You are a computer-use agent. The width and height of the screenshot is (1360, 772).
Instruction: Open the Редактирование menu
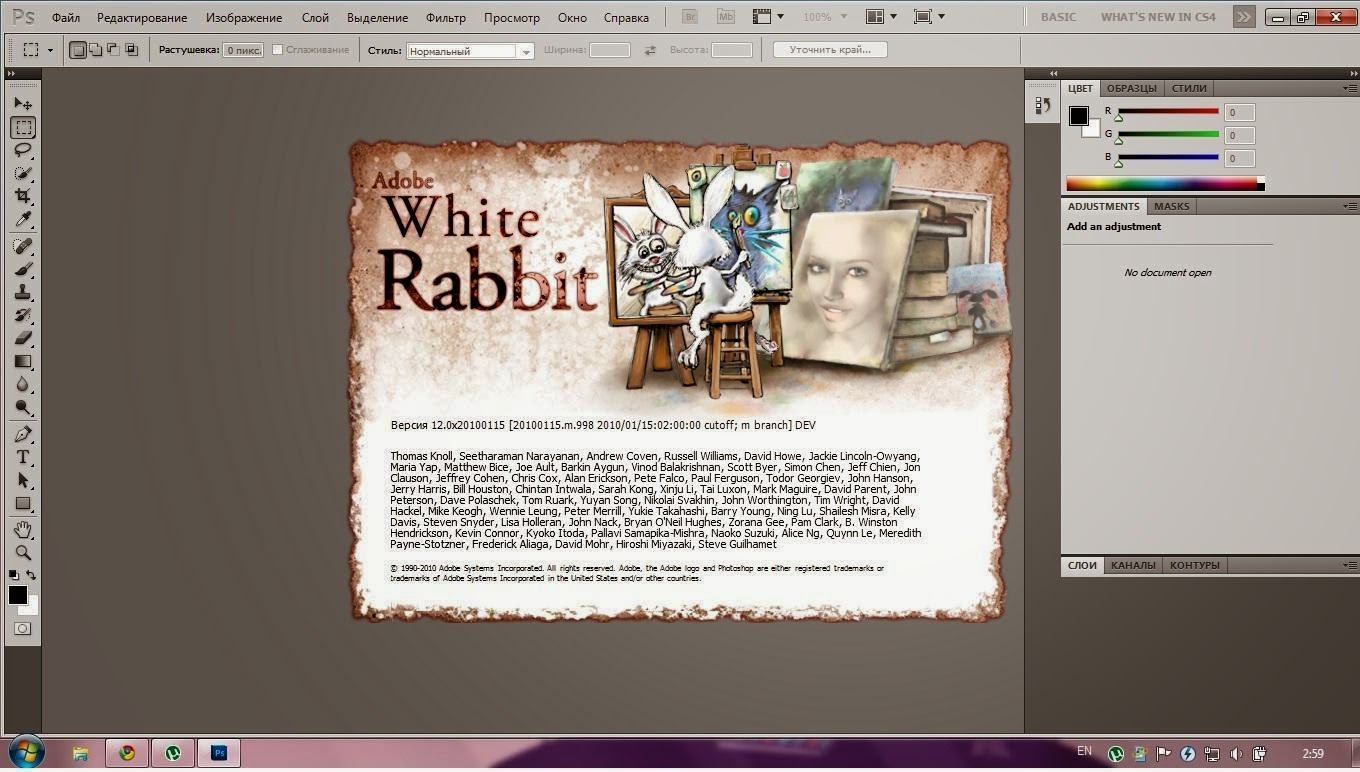click(x=142, y=18)
